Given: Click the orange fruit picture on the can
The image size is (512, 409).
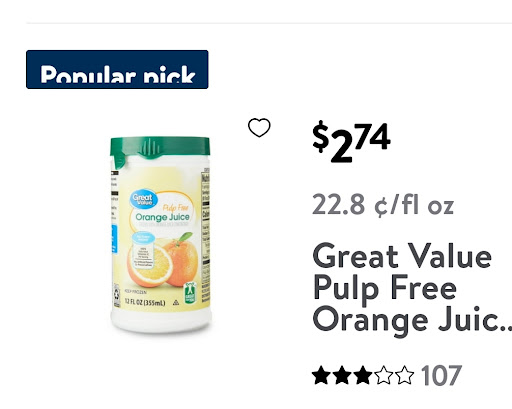Looking at the screenshot, I should pos(163,262).
